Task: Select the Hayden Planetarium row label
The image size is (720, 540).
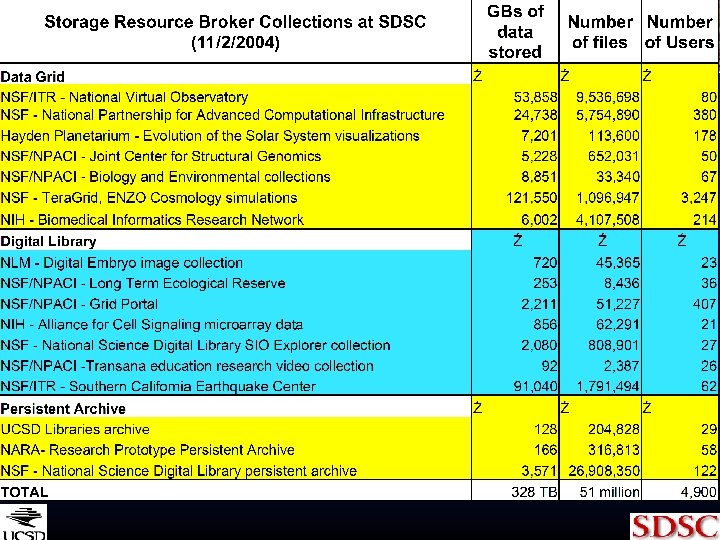Action: (x=210, y=136)
